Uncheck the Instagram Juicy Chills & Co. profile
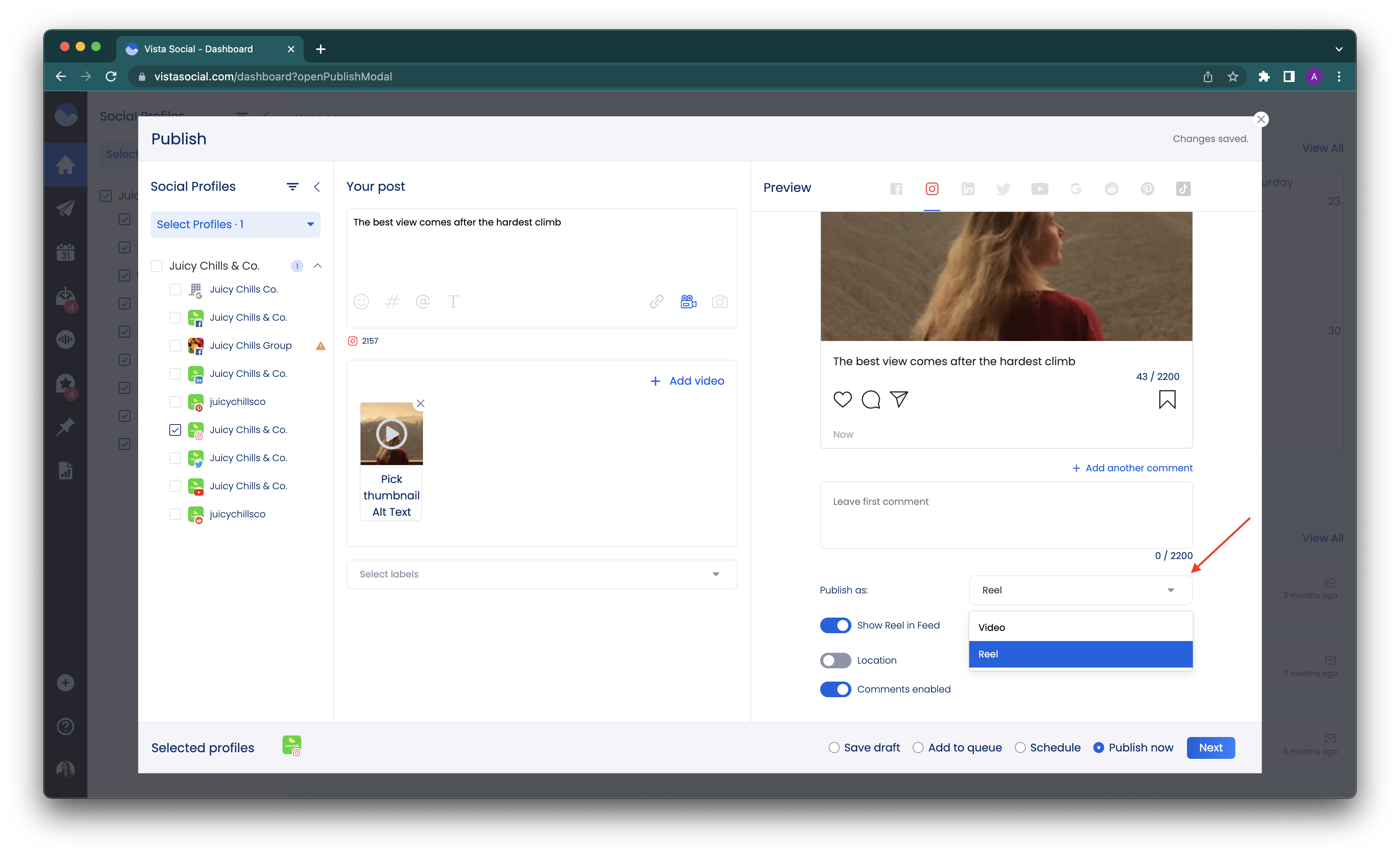Viewport: 1400px width, 856px height. [175, 430]
